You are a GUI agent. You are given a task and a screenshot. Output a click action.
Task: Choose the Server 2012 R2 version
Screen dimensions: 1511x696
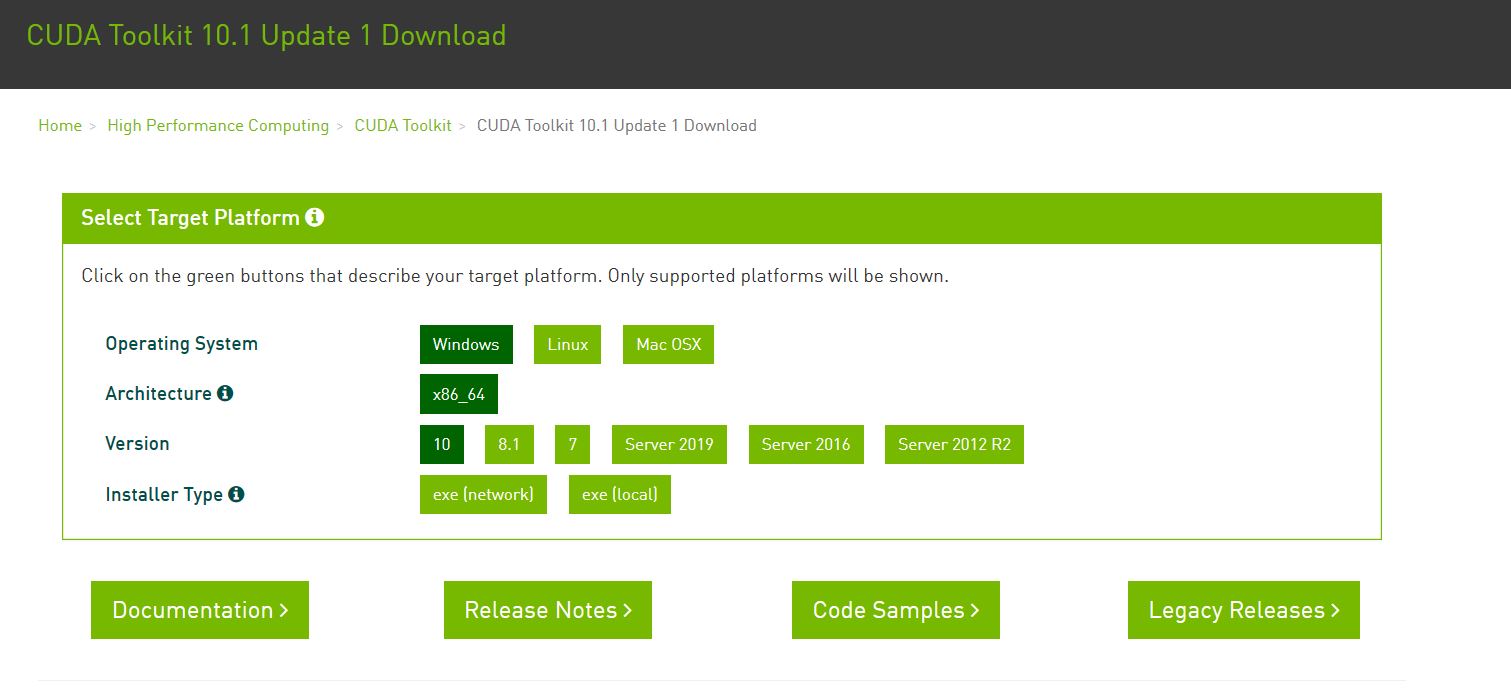(954, 444)
